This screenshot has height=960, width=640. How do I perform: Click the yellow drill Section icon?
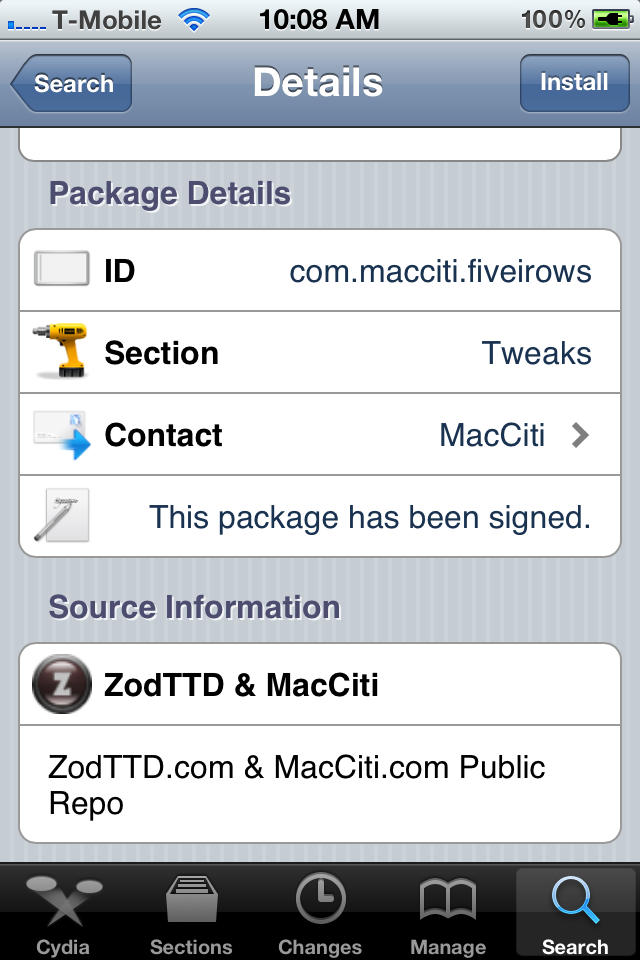(x=60, y=351)
